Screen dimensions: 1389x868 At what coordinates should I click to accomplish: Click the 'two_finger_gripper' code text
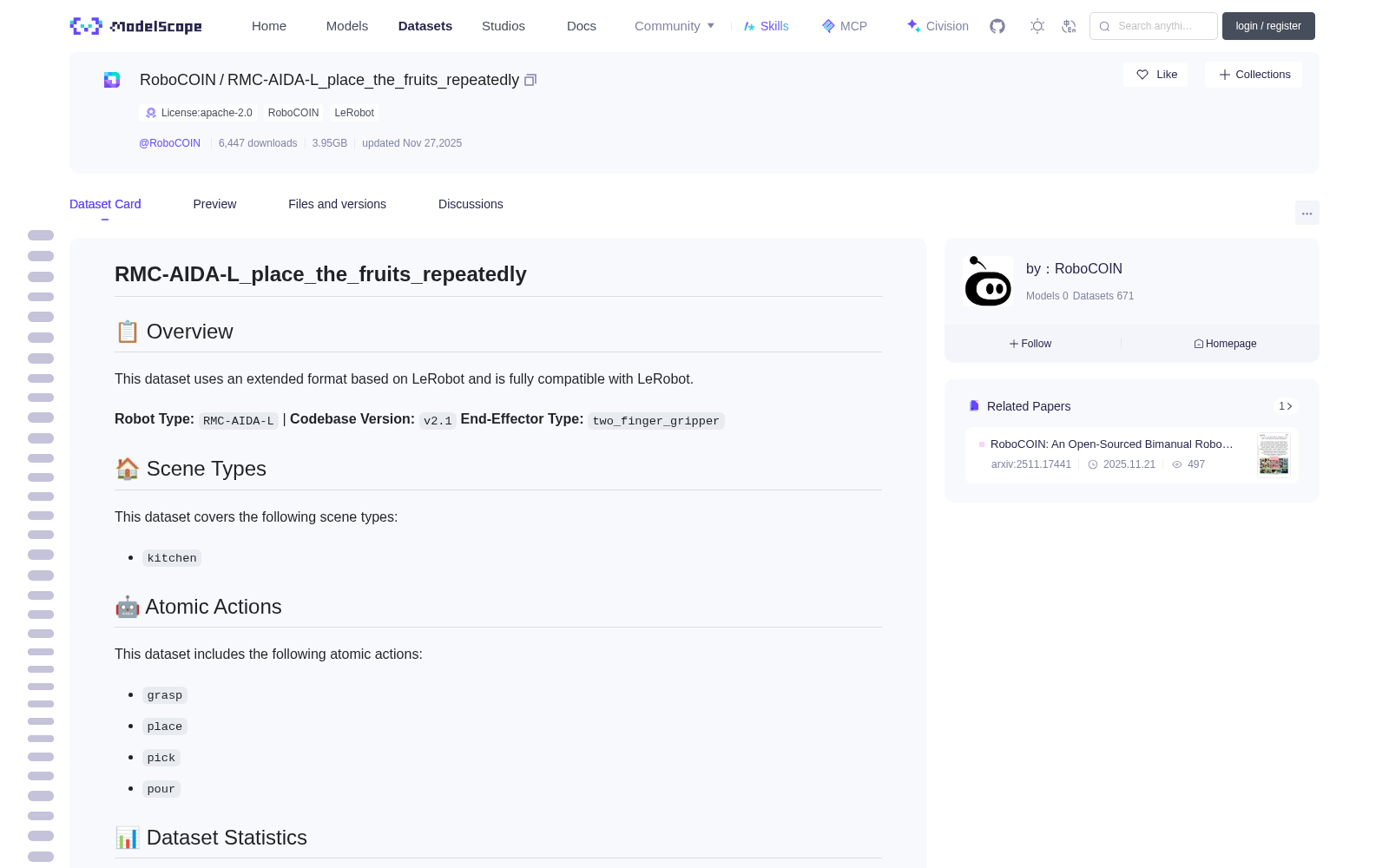(x=655, y=421)
